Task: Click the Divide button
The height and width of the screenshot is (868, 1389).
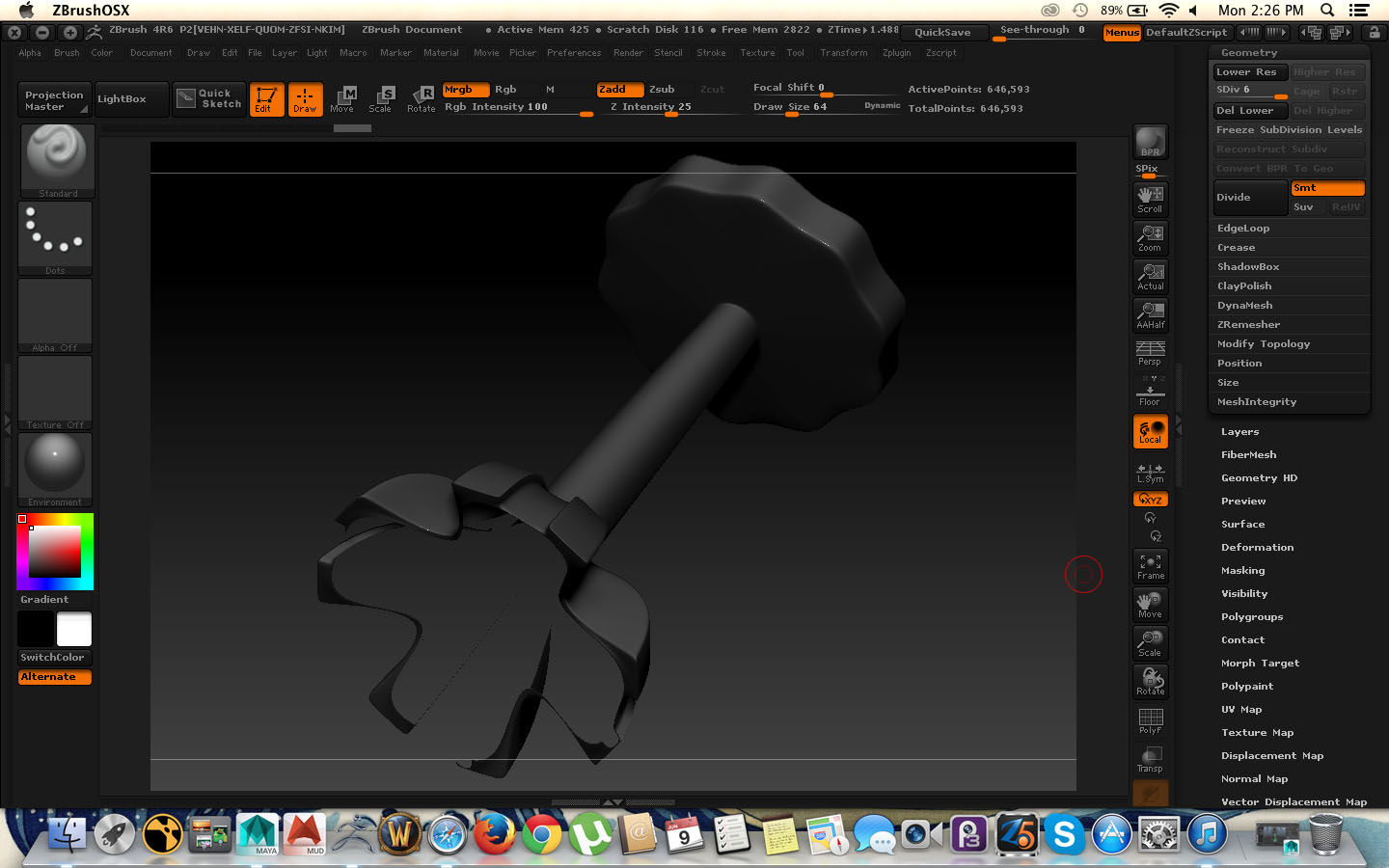Action: [x=1250, y=198]
